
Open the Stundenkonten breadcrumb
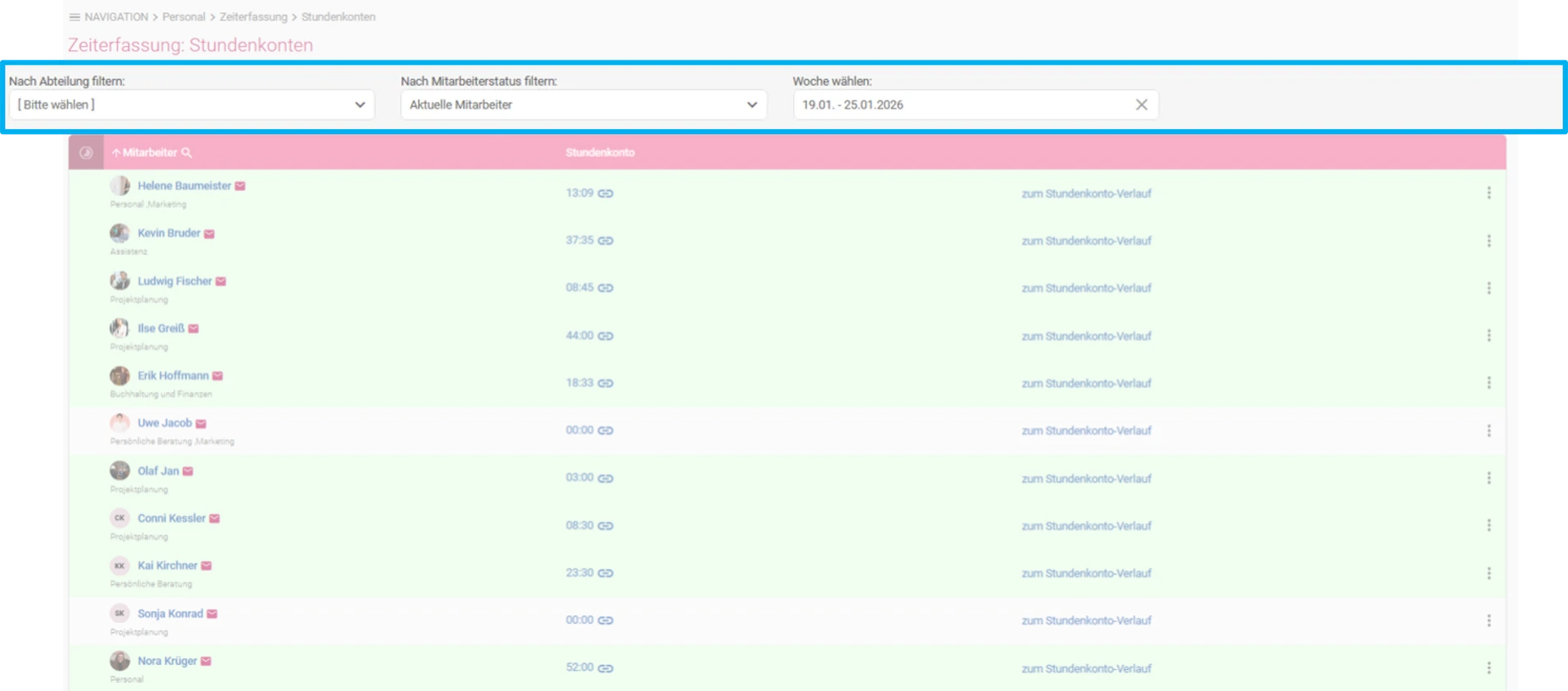click(338, 17)
